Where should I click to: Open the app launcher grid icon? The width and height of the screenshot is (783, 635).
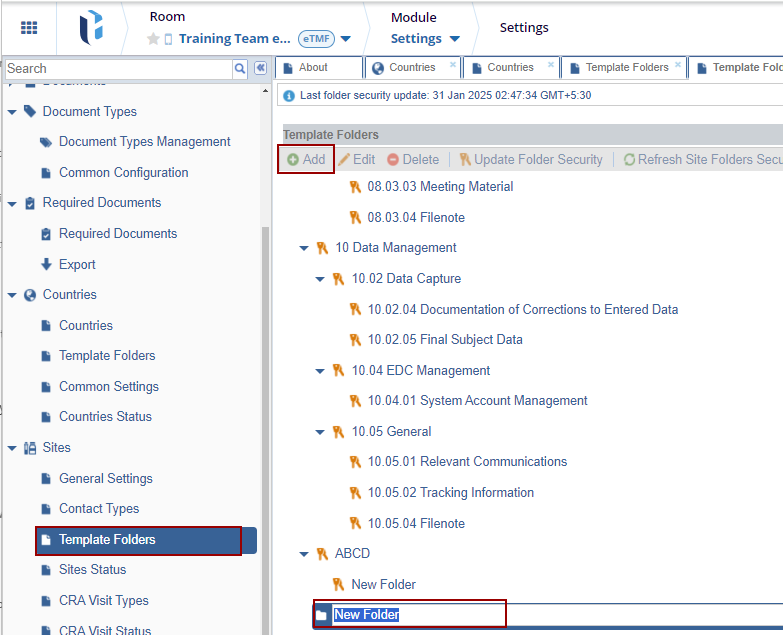pos(29,28)
